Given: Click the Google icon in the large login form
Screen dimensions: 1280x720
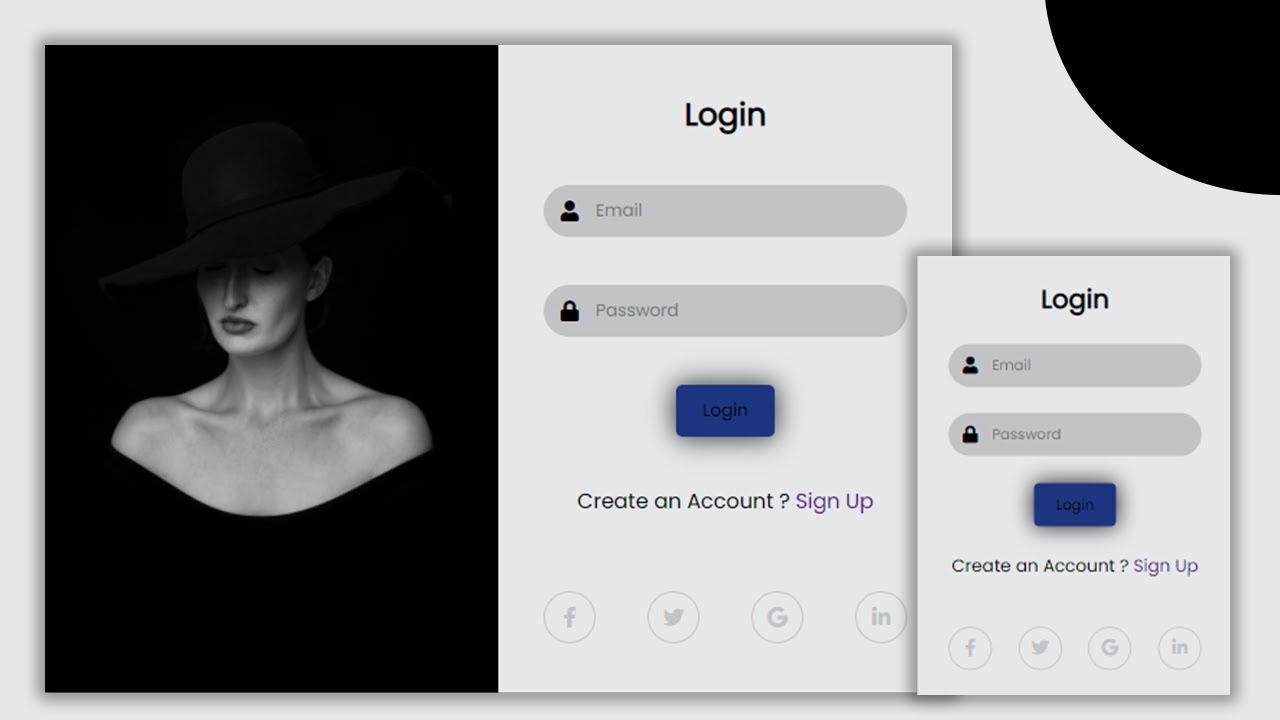Looking at the screenshot, I should pyautogui.click(x=777, y=617).
